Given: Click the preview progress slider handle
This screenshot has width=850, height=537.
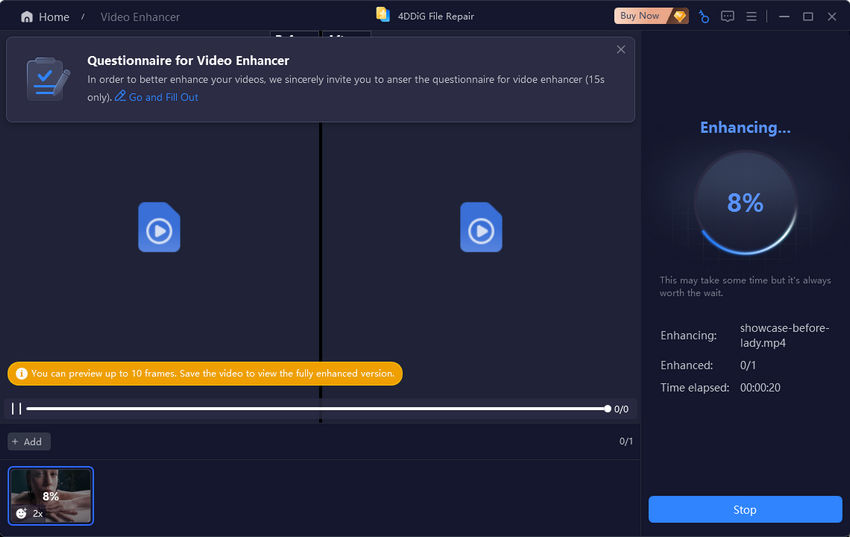Looking at the screenshot, I should pyautogui.click(x=607, y=409).
